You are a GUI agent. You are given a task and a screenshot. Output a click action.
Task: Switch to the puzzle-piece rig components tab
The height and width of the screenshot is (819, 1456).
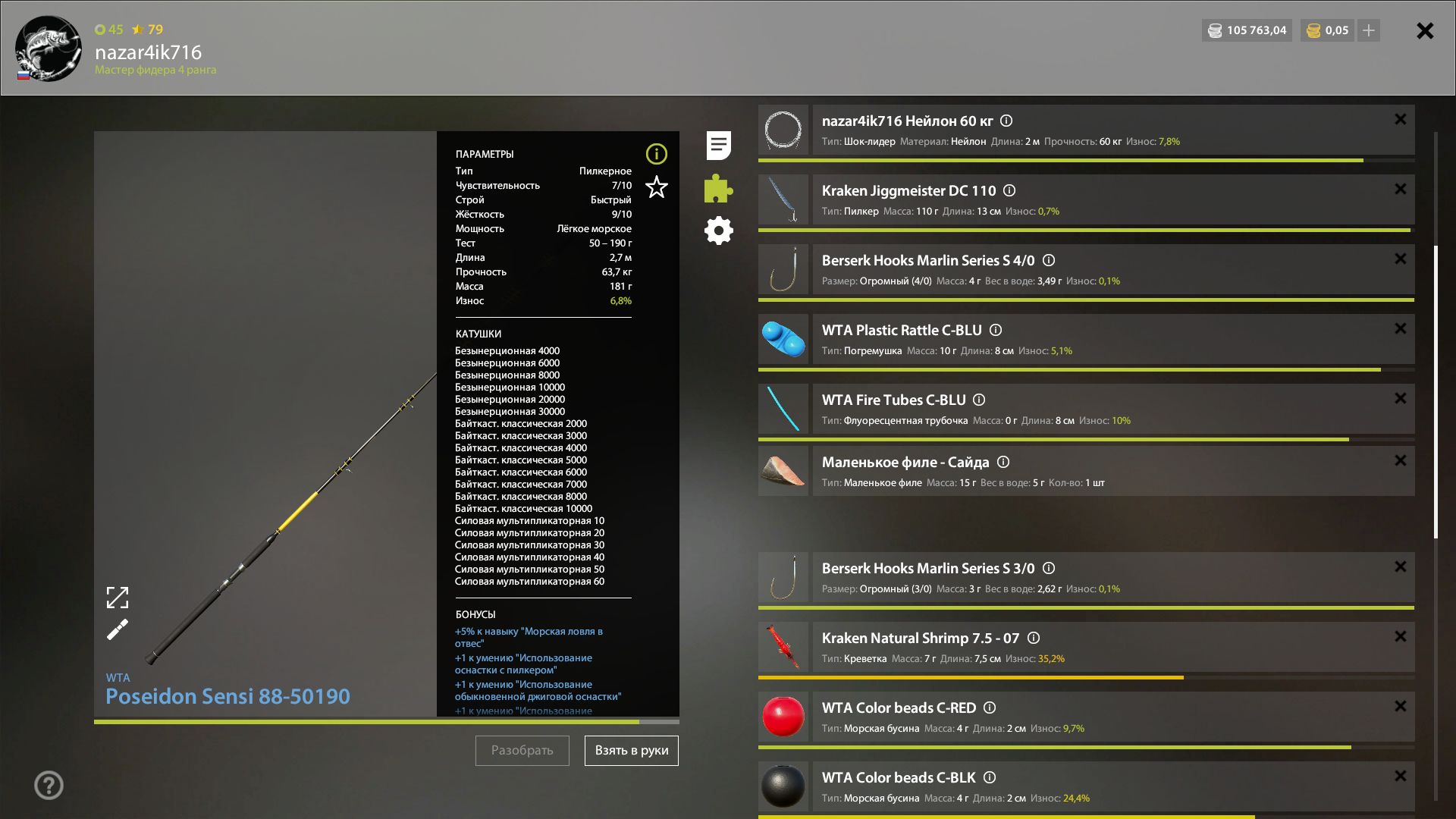tap(718, 188)
